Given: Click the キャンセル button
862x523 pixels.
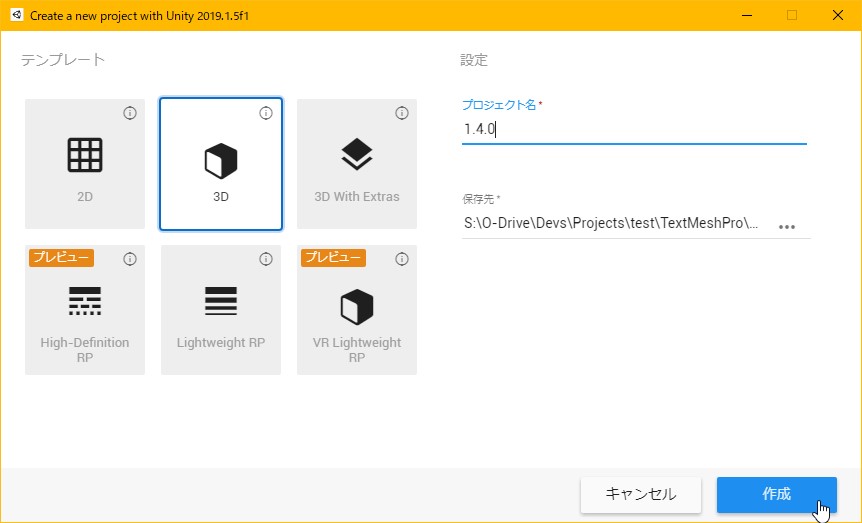Looking at the screenshot, I should [641, 494].
